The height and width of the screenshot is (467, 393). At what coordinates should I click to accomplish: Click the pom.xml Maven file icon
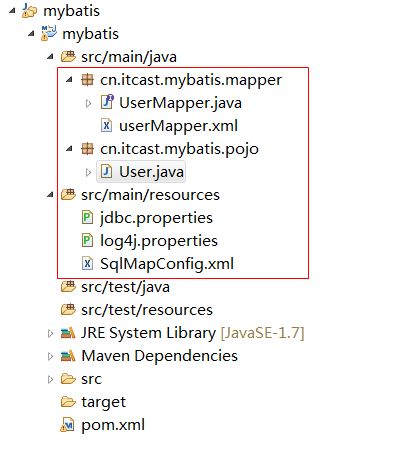pos(67,425)
